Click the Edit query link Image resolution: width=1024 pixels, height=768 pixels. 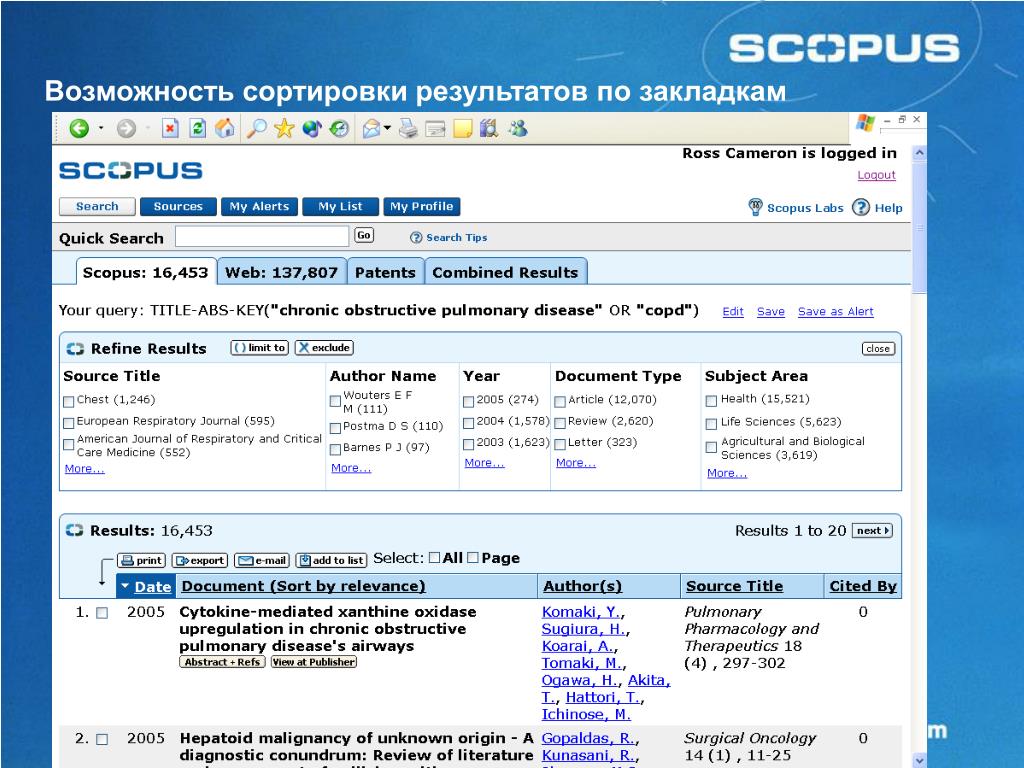point(733,312)
